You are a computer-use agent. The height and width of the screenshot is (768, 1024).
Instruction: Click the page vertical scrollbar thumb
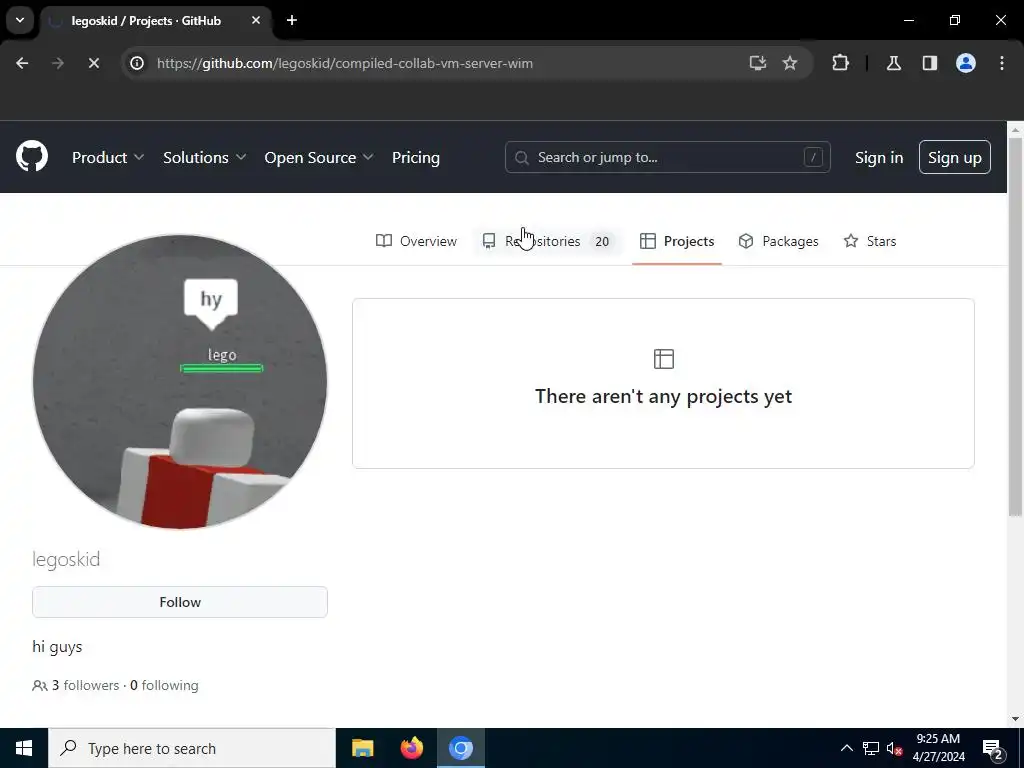(x=1016, y=327)
